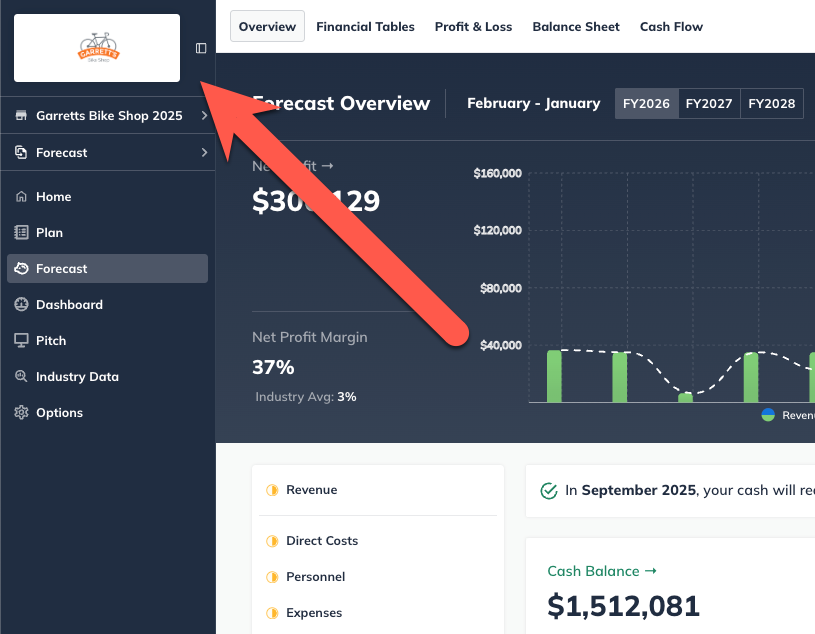Click the scenario icon beside the top Forecast
The height and width of the screenshot is (634, 815).
click(21, 152)
